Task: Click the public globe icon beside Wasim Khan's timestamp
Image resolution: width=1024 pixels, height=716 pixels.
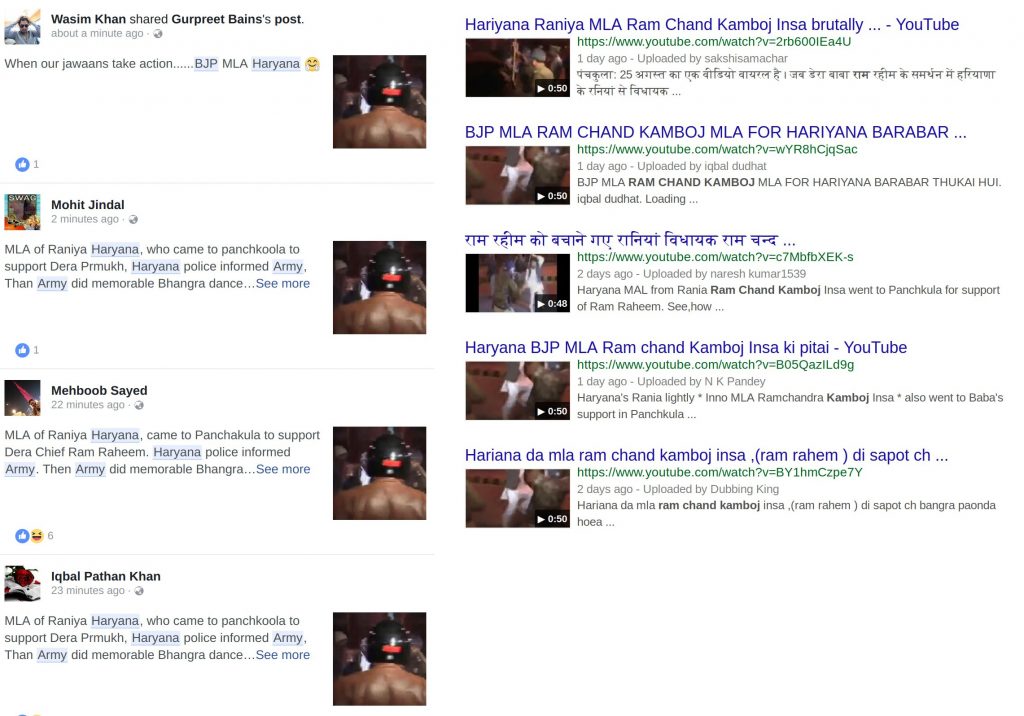Action: tap(158, 34)
